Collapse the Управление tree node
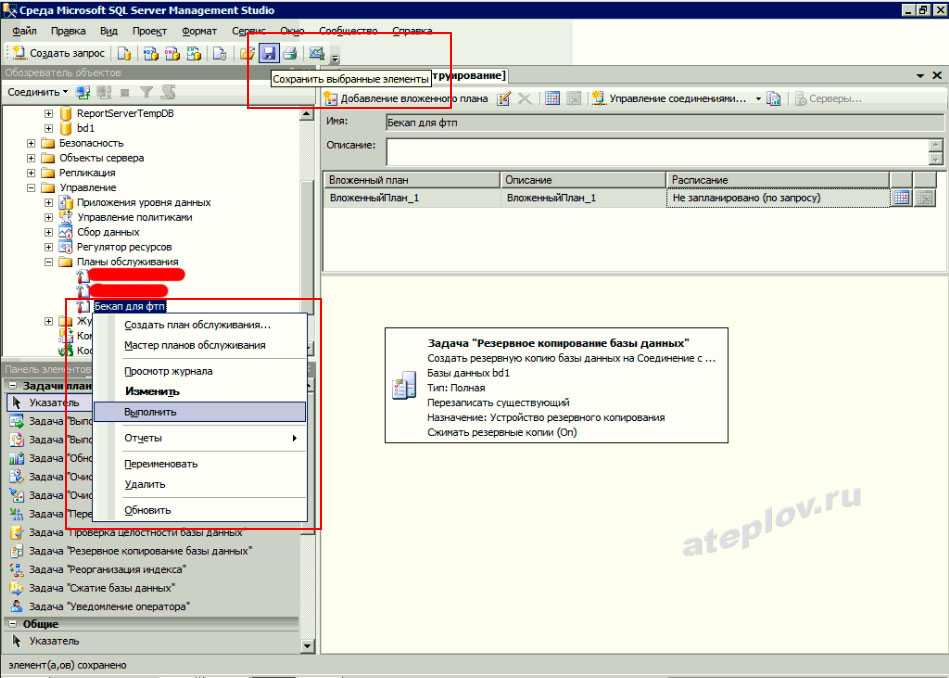The width and height of the screenshot is (949, 678). [32, 187]
